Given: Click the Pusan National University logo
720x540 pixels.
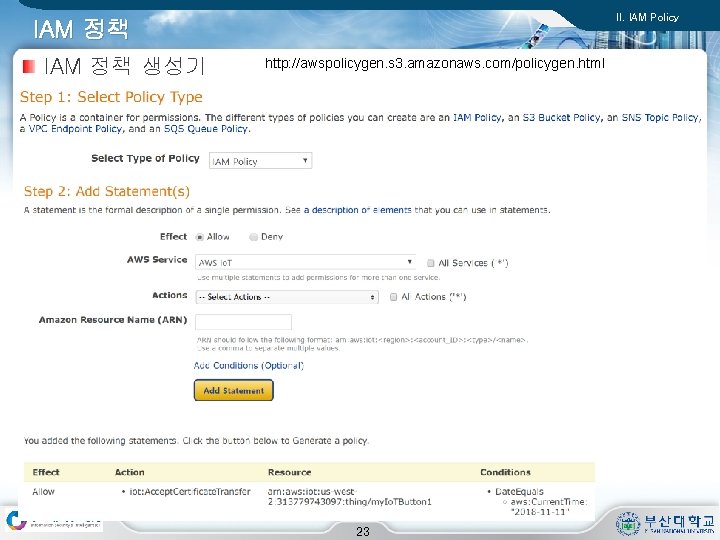Looking at the screenshot, I should [x=665, y=523].
